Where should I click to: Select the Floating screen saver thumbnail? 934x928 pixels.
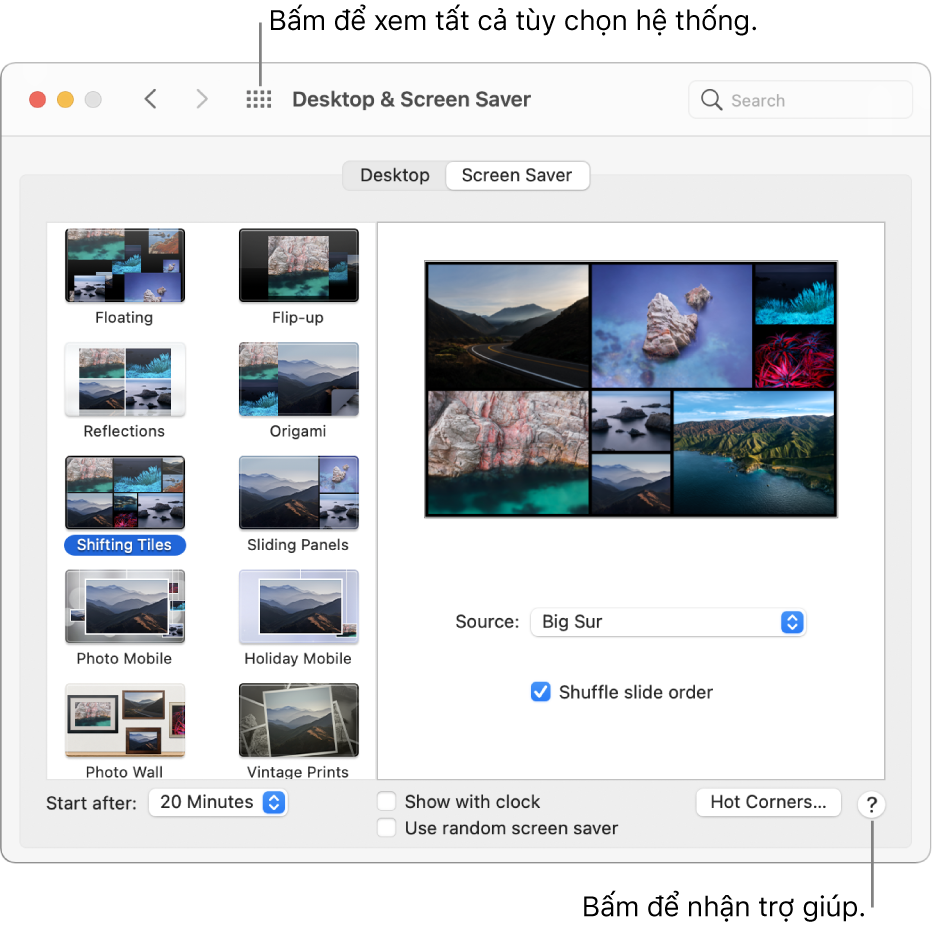tap(125, 266)
